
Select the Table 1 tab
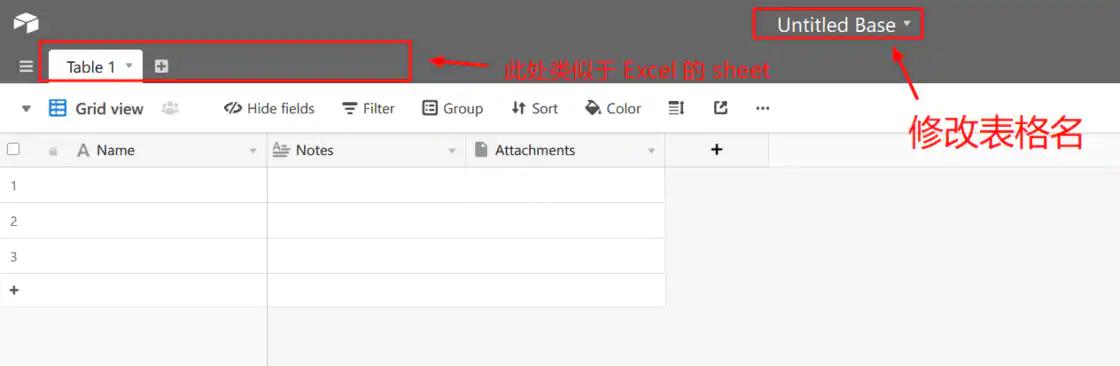coord(96,66)
